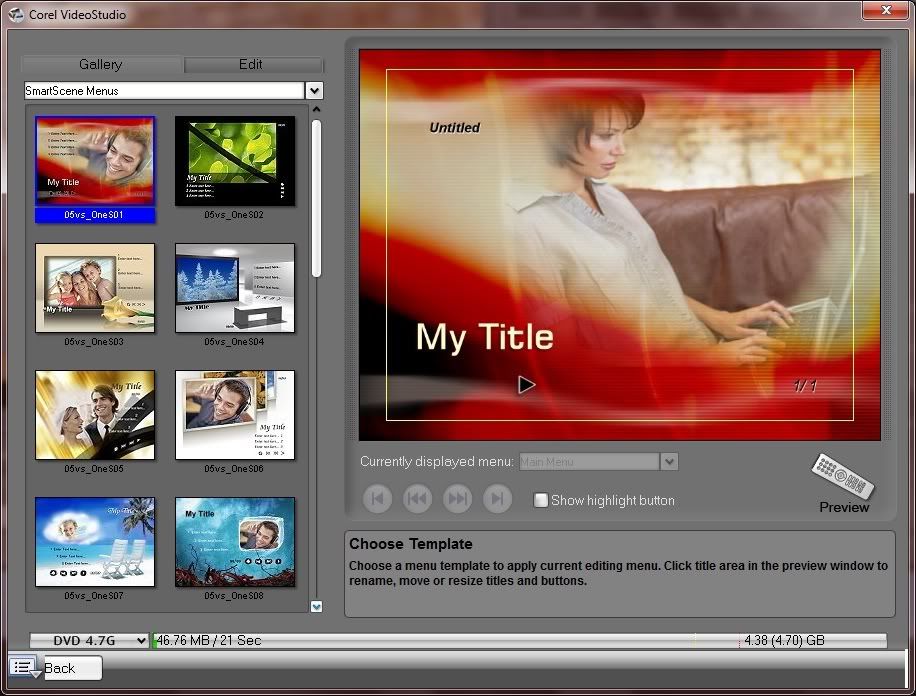Click the previous menu page button

pos(417,498)
